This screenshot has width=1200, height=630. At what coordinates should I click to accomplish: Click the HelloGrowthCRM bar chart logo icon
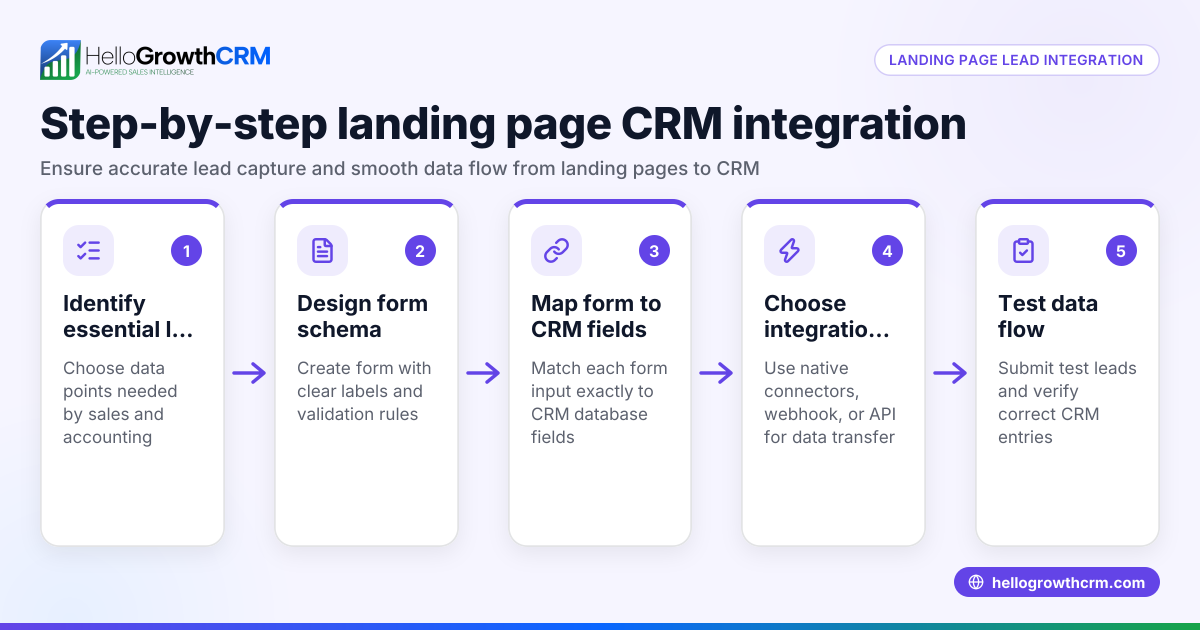point(60,60)
